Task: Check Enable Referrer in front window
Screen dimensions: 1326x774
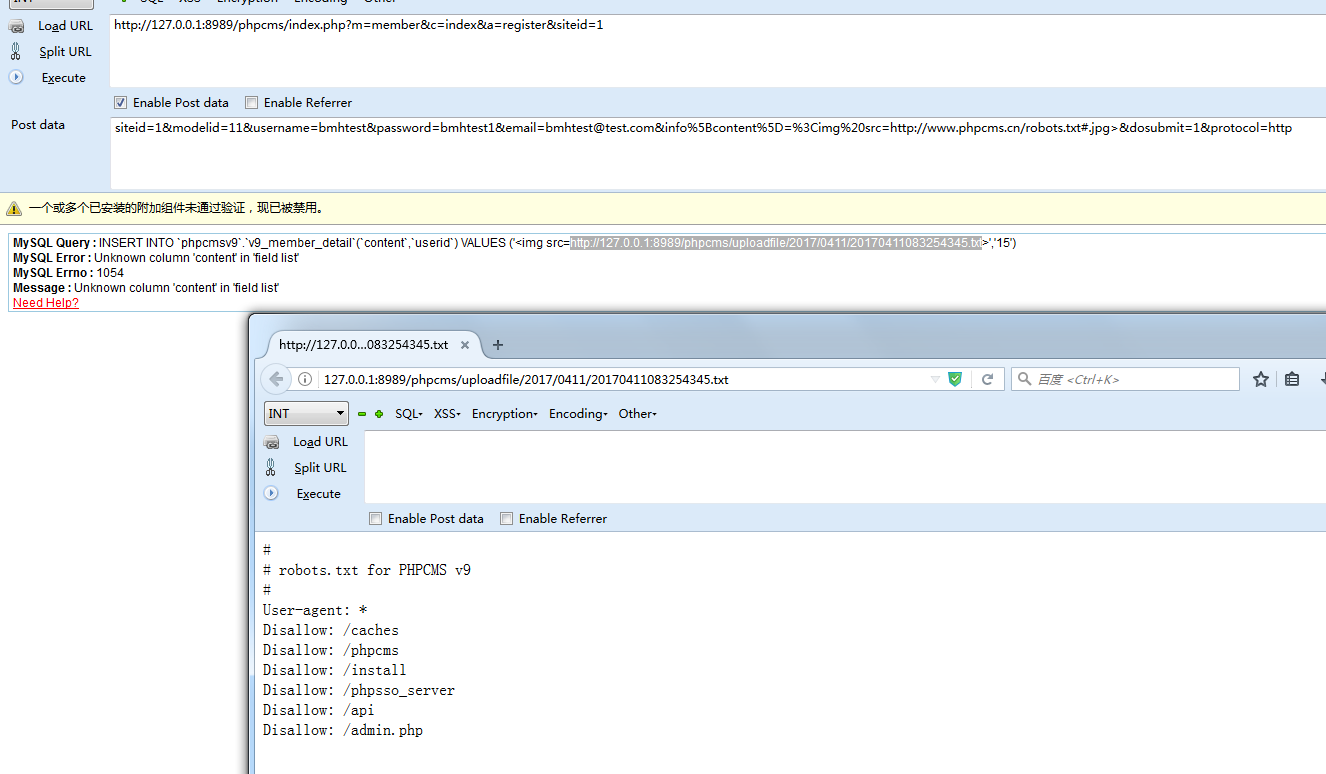Action: [x=507, y=518]
